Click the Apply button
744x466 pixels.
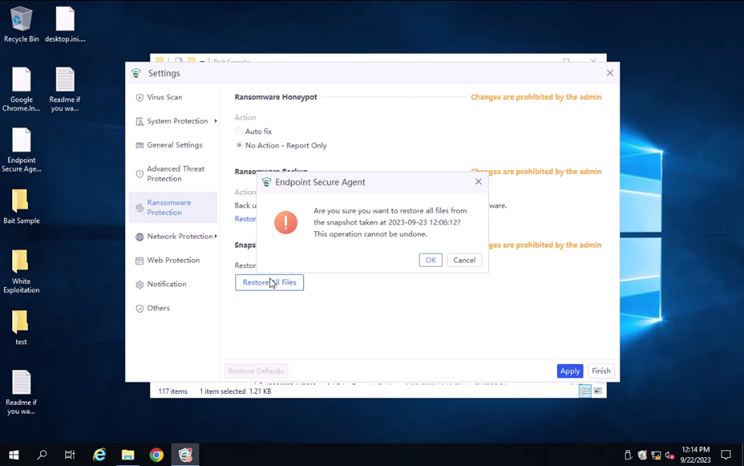coord(569,371)
